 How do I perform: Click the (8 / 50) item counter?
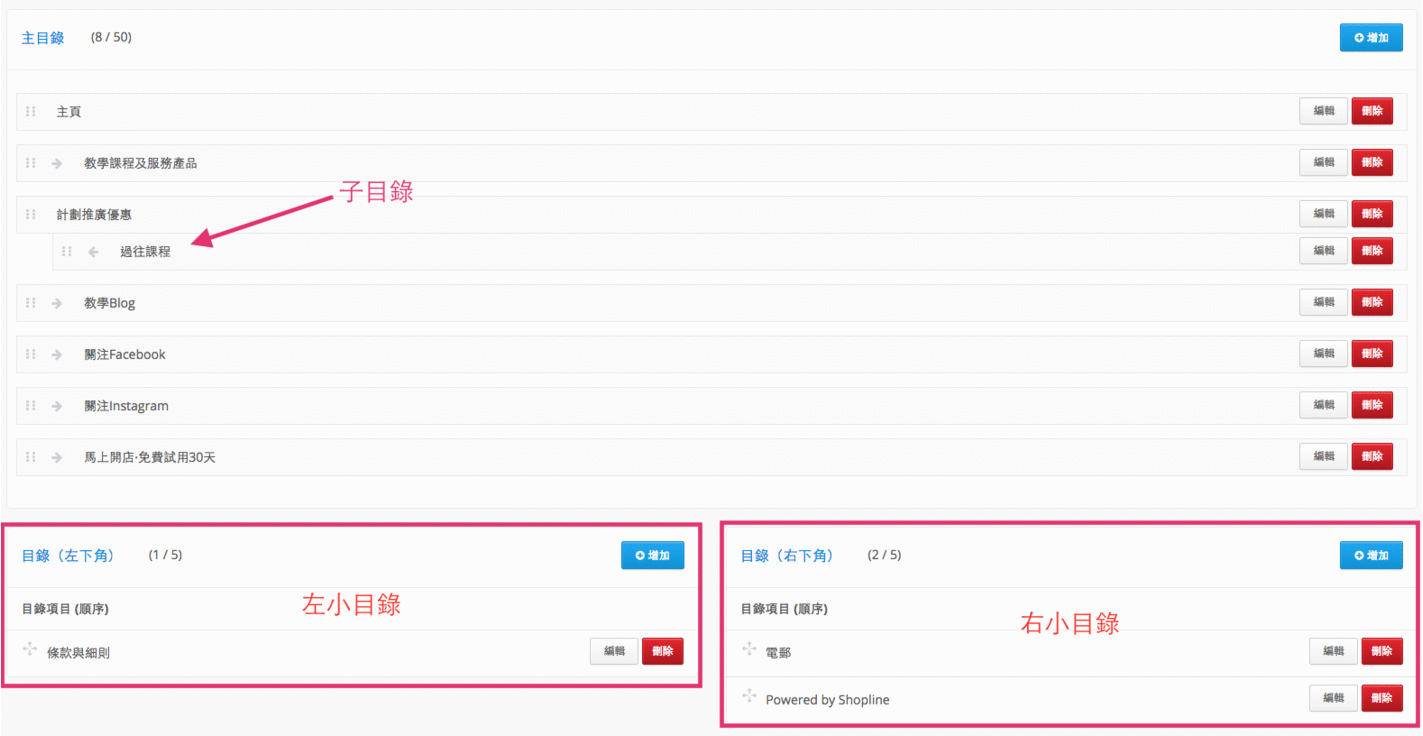(x=111, y=38)
